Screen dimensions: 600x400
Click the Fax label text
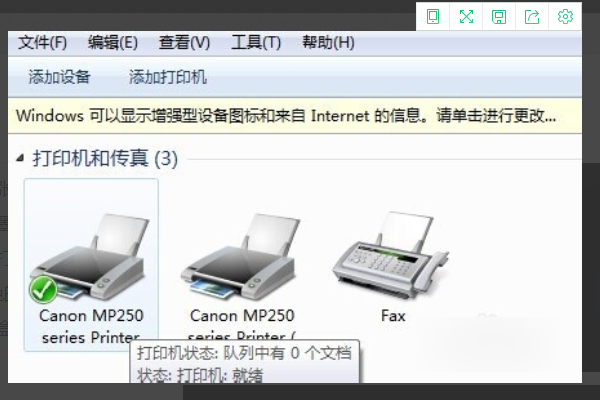[x=393, y=316]
